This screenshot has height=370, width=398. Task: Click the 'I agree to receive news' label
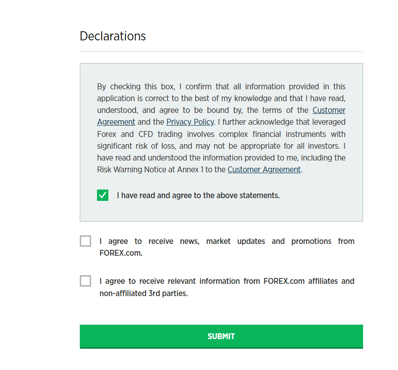coord(227,247)
